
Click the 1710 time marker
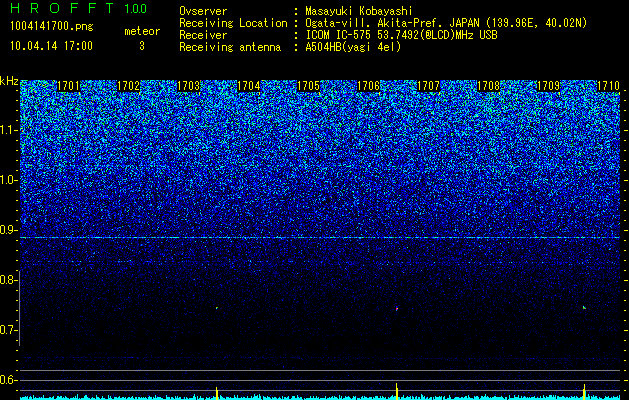pos(609,86)
